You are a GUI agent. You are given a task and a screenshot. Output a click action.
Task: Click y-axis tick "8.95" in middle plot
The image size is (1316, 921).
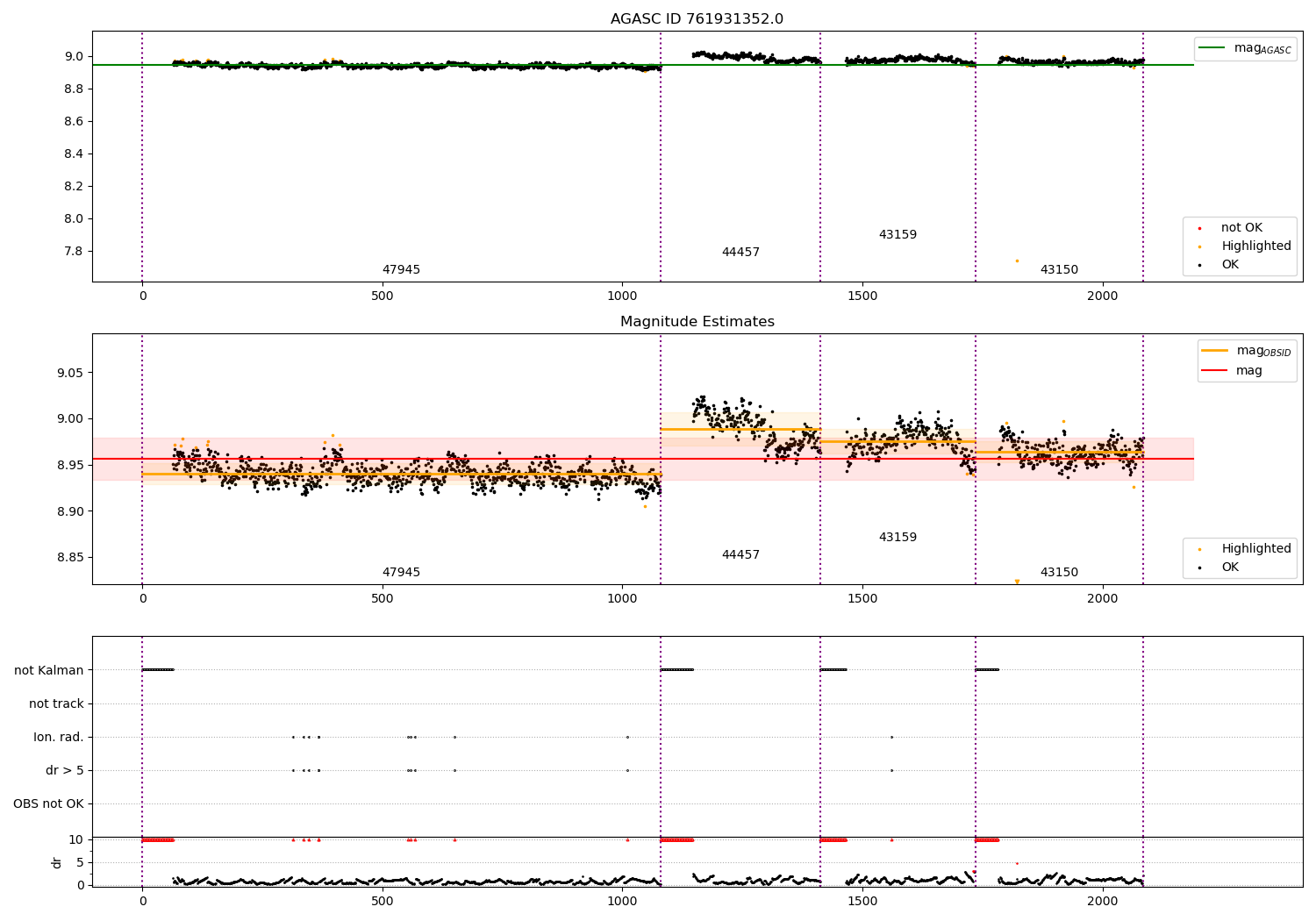(69, 466)
